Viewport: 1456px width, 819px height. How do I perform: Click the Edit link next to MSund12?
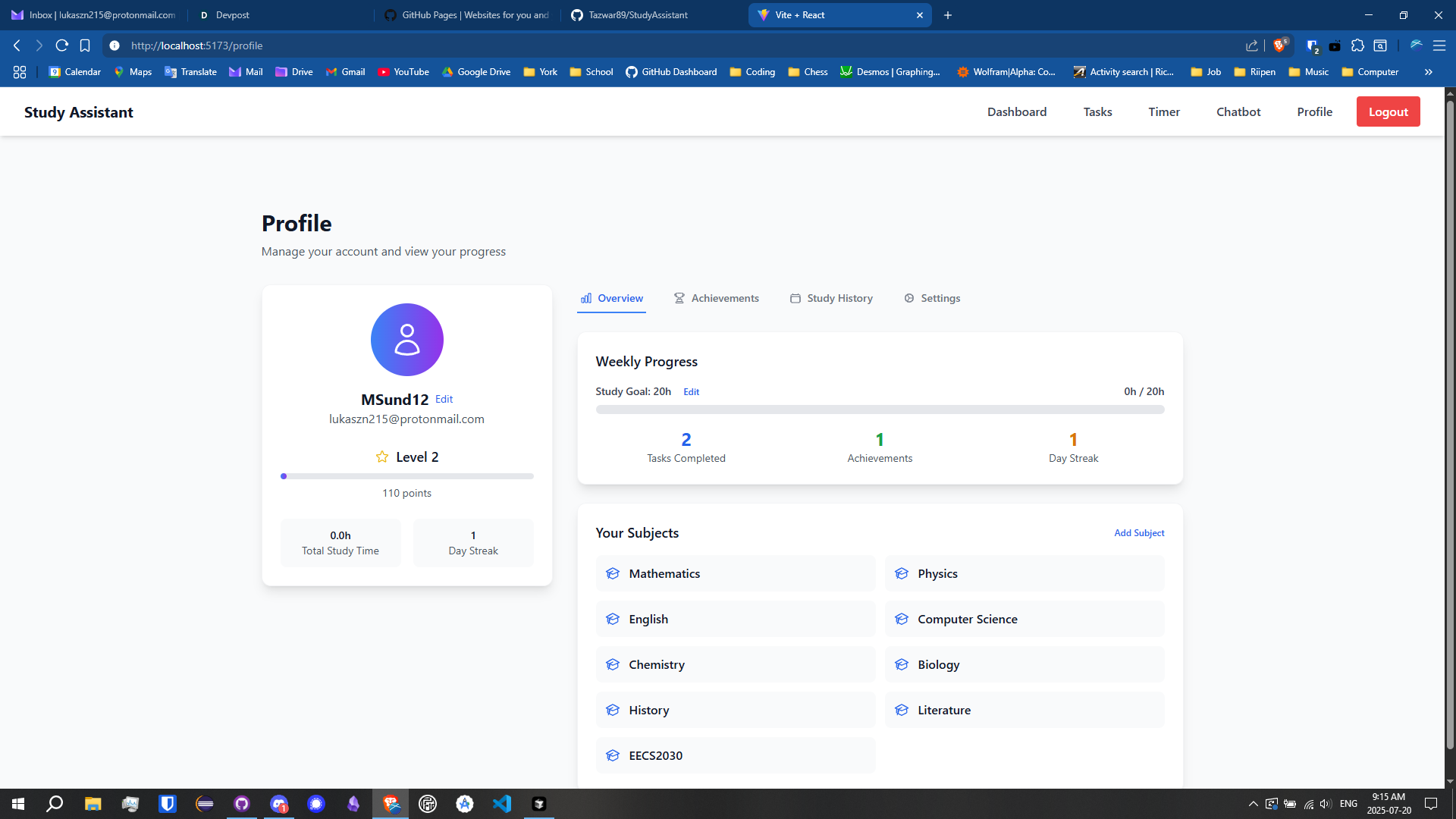point(444,399)
